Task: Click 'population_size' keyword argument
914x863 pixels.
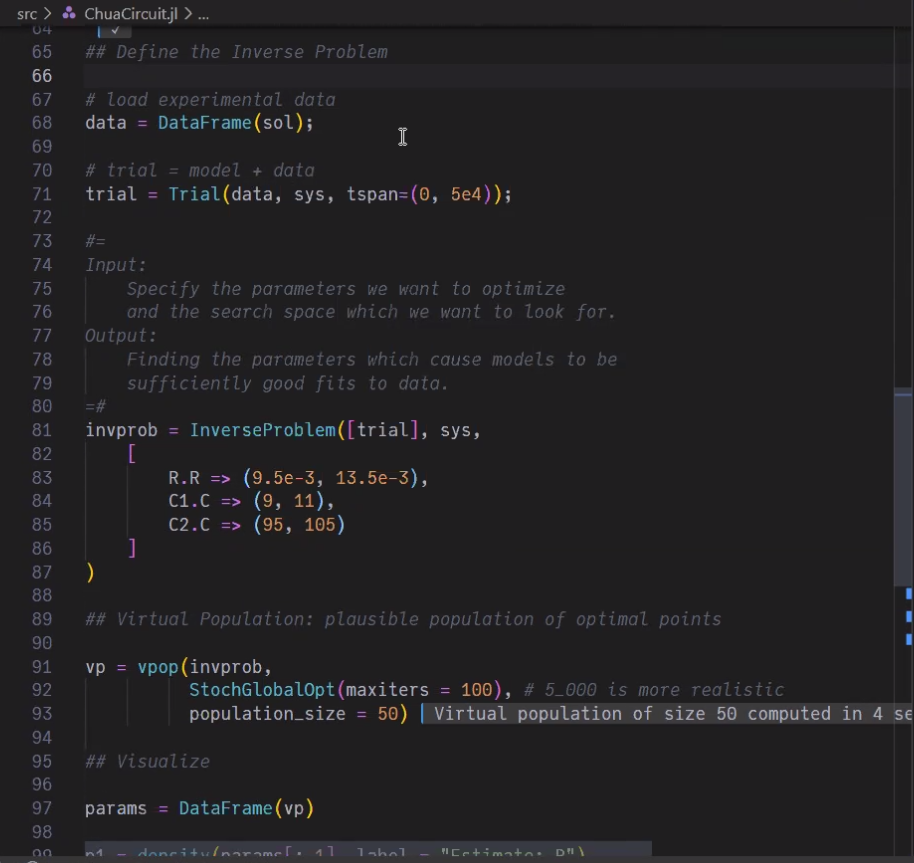Action: click(267, 714)
